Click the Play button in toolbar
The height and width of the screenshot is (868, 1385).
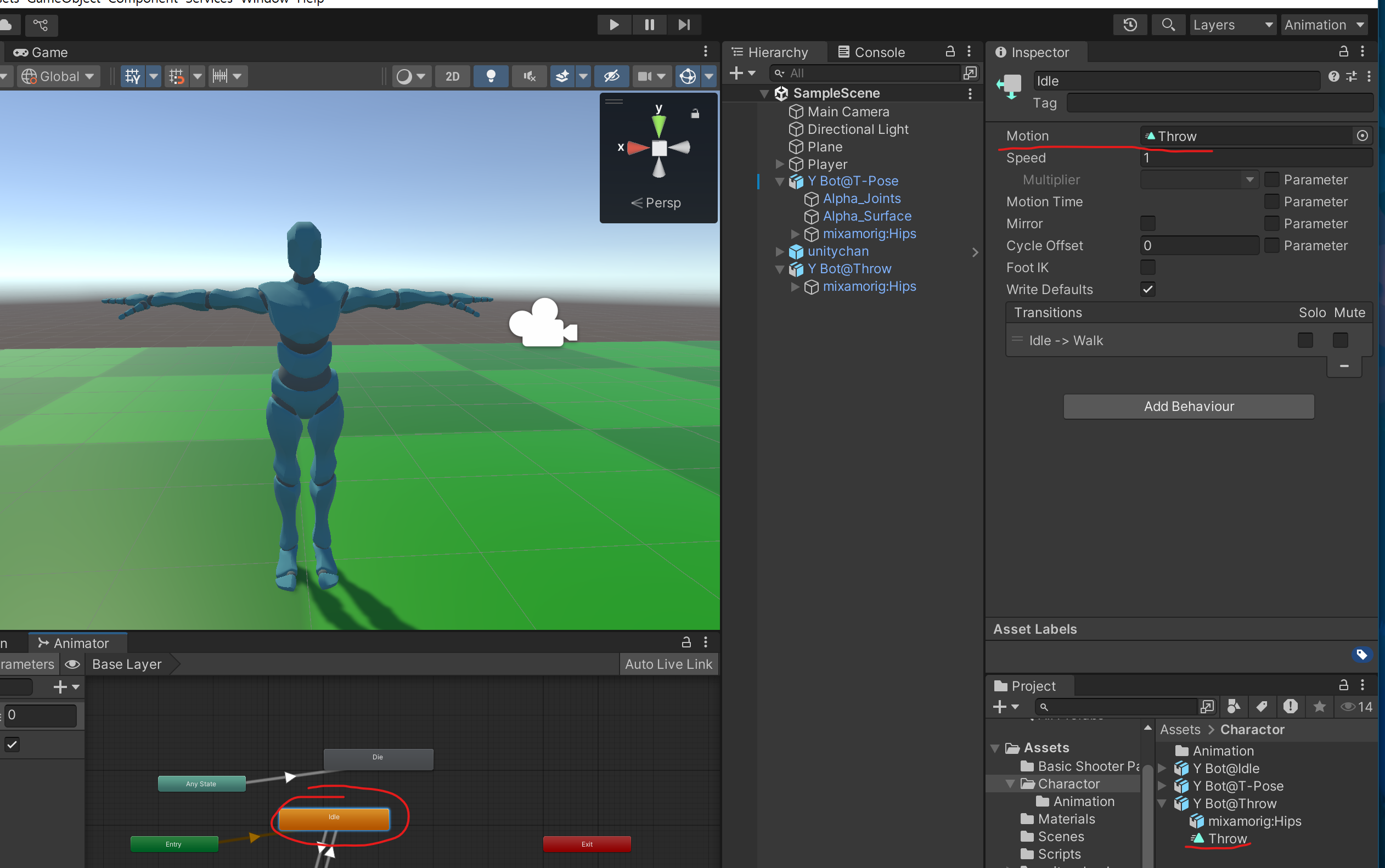click(x=613, y=25)
